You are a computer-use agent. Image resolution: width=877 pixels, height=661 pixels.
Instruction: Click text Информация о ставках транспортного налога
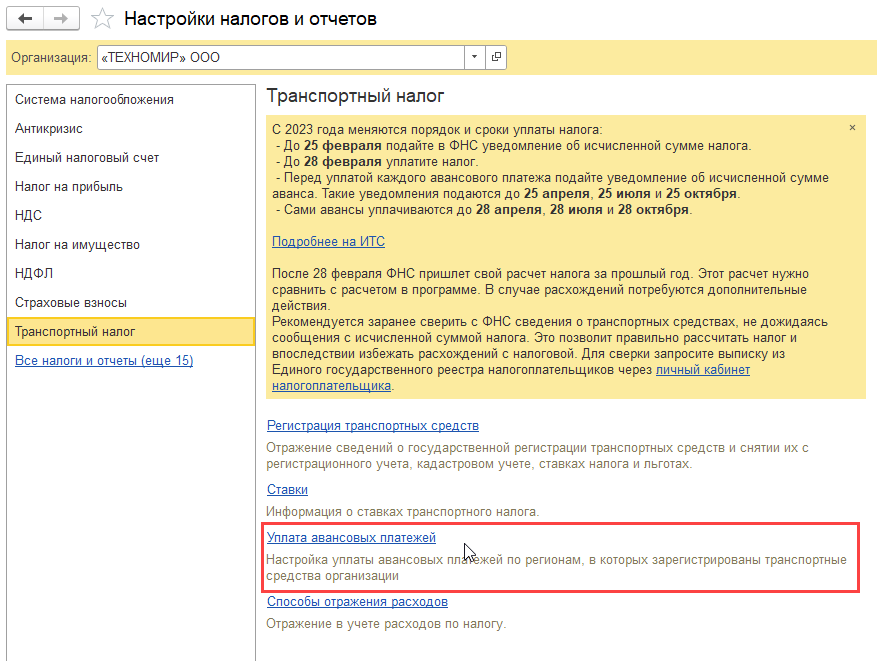click(x=403, y=512)
